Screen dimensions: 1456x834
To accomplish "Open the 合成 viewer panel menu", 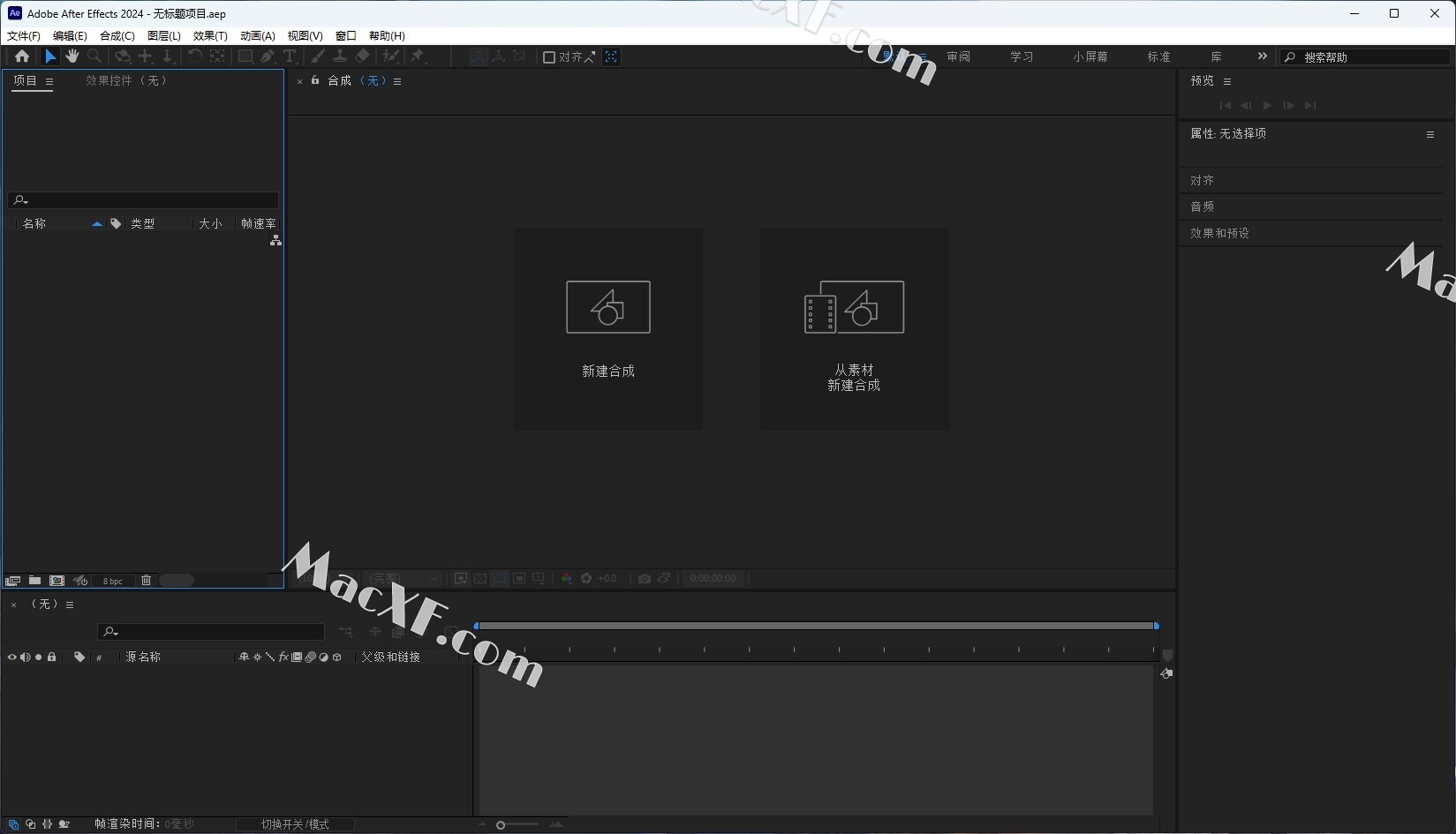I will point(397,81).
